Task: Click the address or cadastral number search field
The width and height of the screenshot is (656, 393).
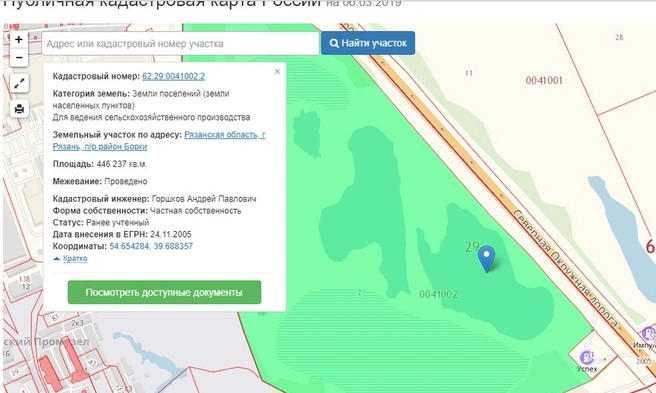Action: tap(180, 44)
